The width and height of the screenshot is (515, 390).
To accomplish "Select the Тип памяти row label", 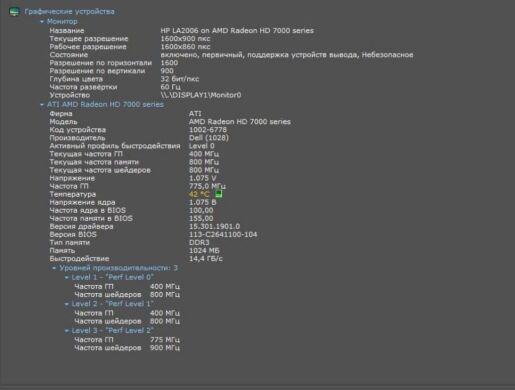I will (x=70, y=242).
